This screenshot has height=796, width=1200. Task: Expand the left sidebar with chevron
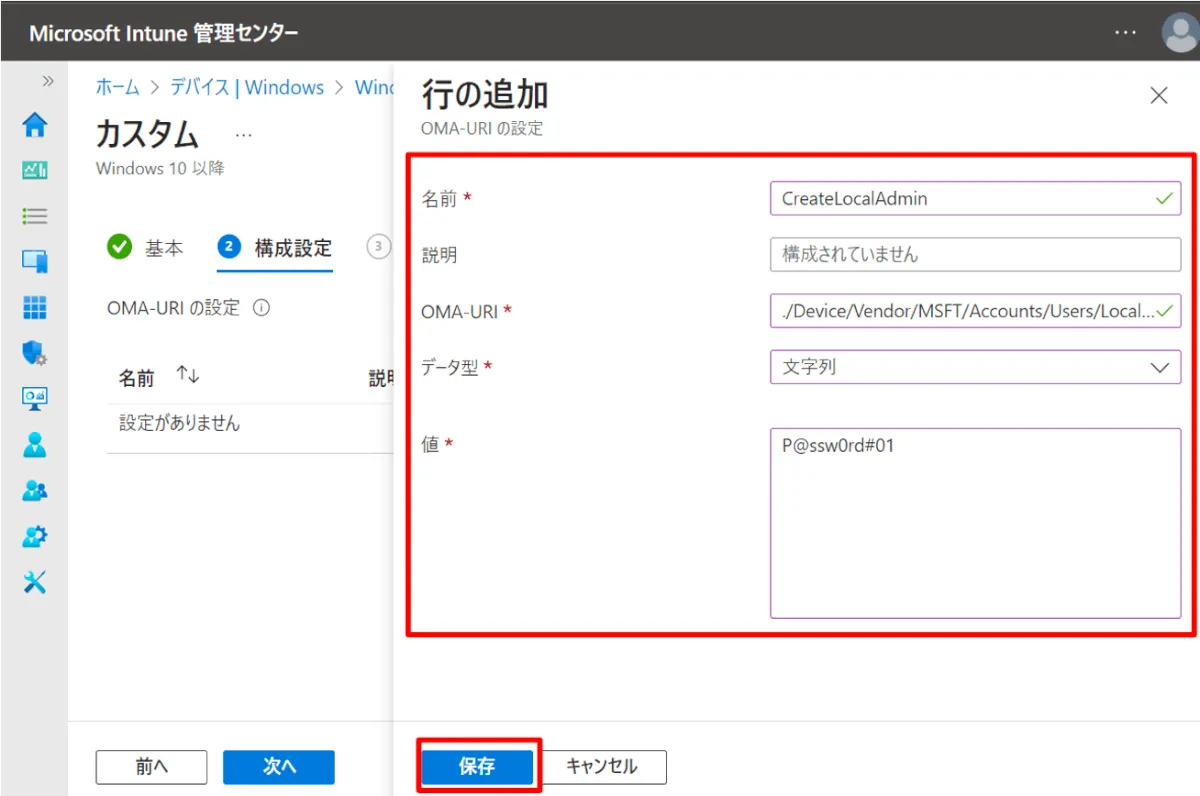[47, 81]
